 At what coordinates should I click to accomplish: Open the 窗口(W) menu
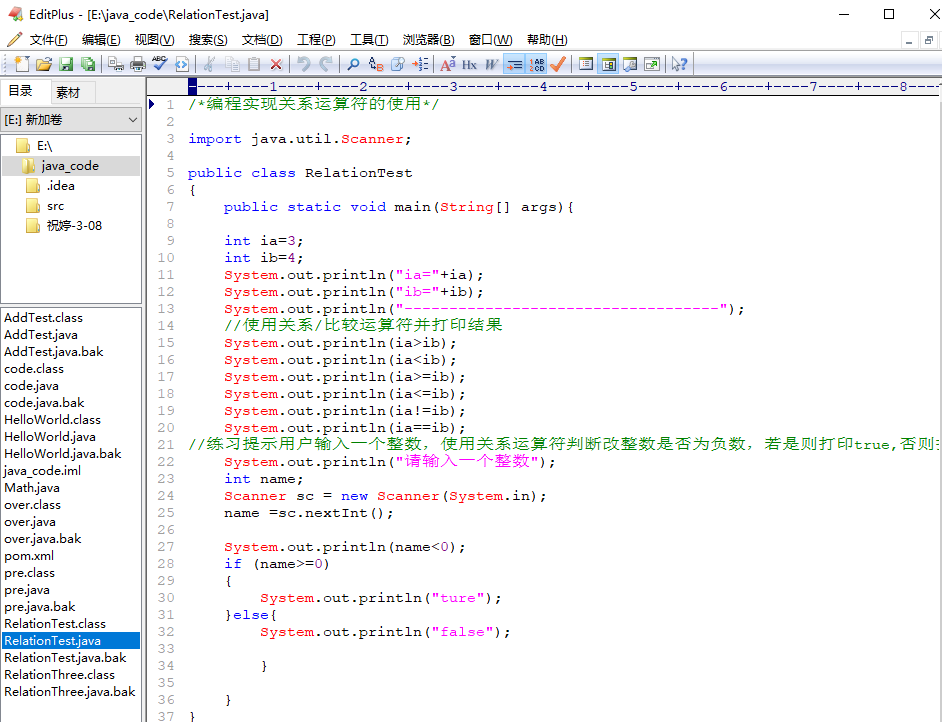[490, 40]
